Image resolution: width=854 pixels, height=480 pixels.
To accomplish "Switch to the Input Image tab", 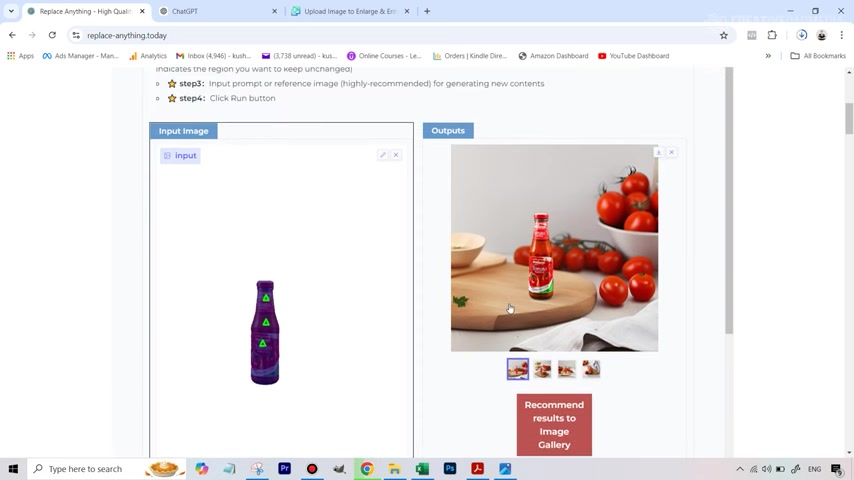I will point(184,131).
